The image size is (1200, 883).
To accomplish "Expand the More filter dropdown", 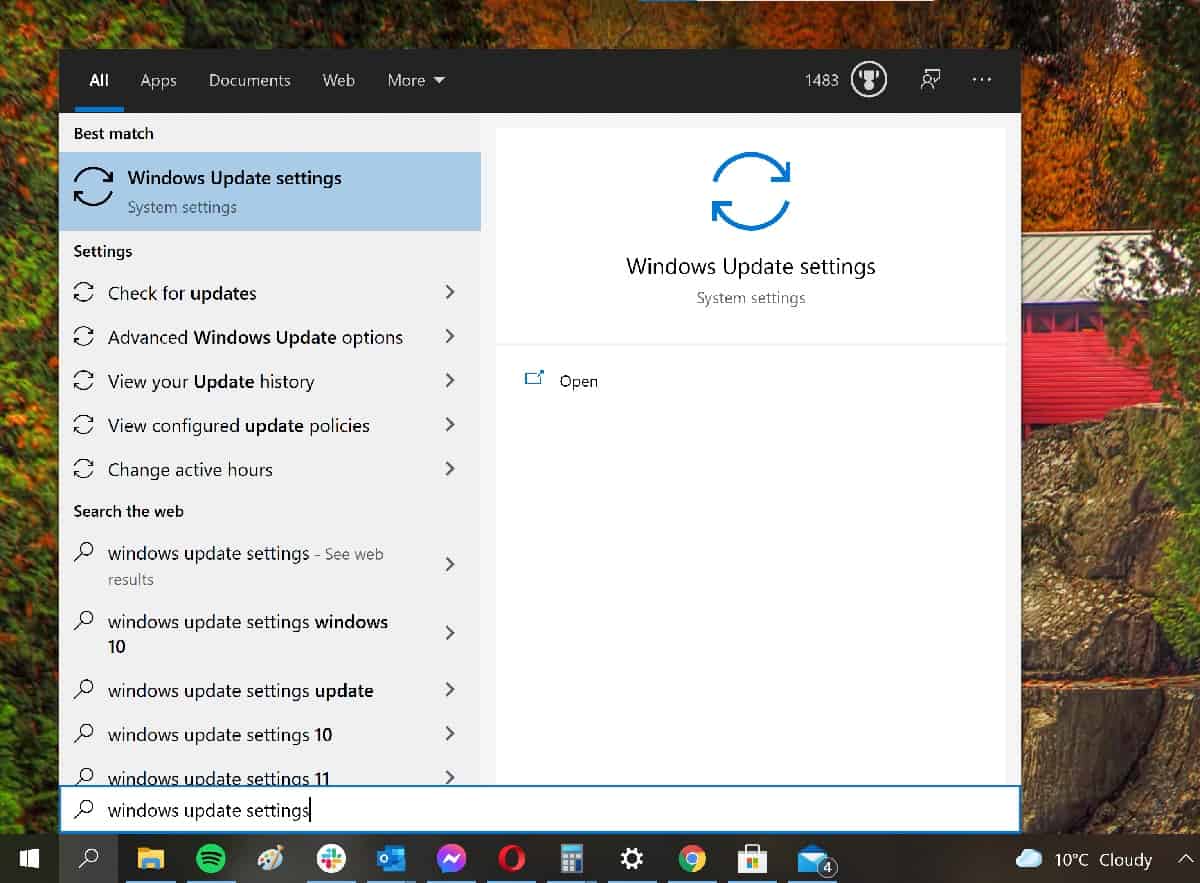I will [x=416, y=80].
